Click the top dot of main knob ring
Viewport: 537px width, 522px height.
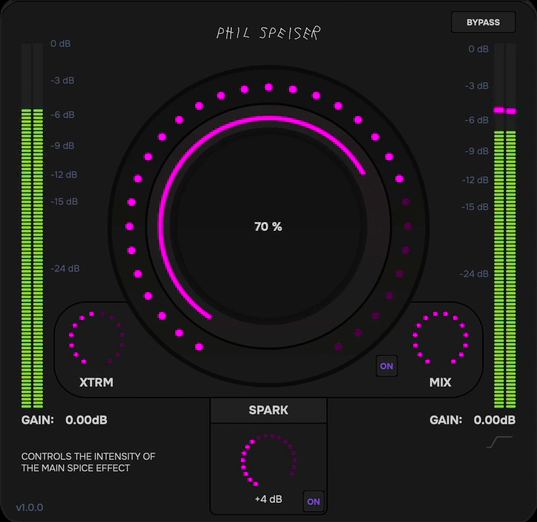point(268,87)
